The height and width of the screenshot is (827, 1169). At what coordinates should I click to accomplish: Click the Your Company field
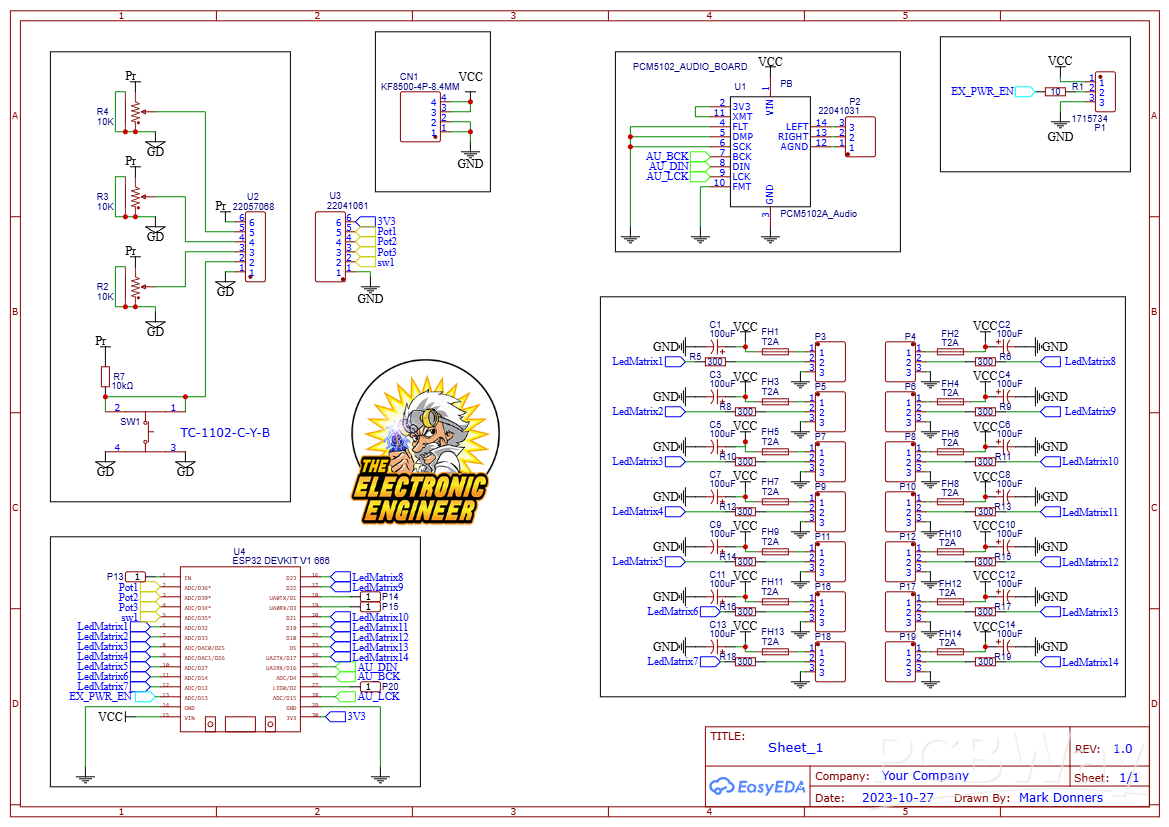pyautogui.click(x=925, y=776)
